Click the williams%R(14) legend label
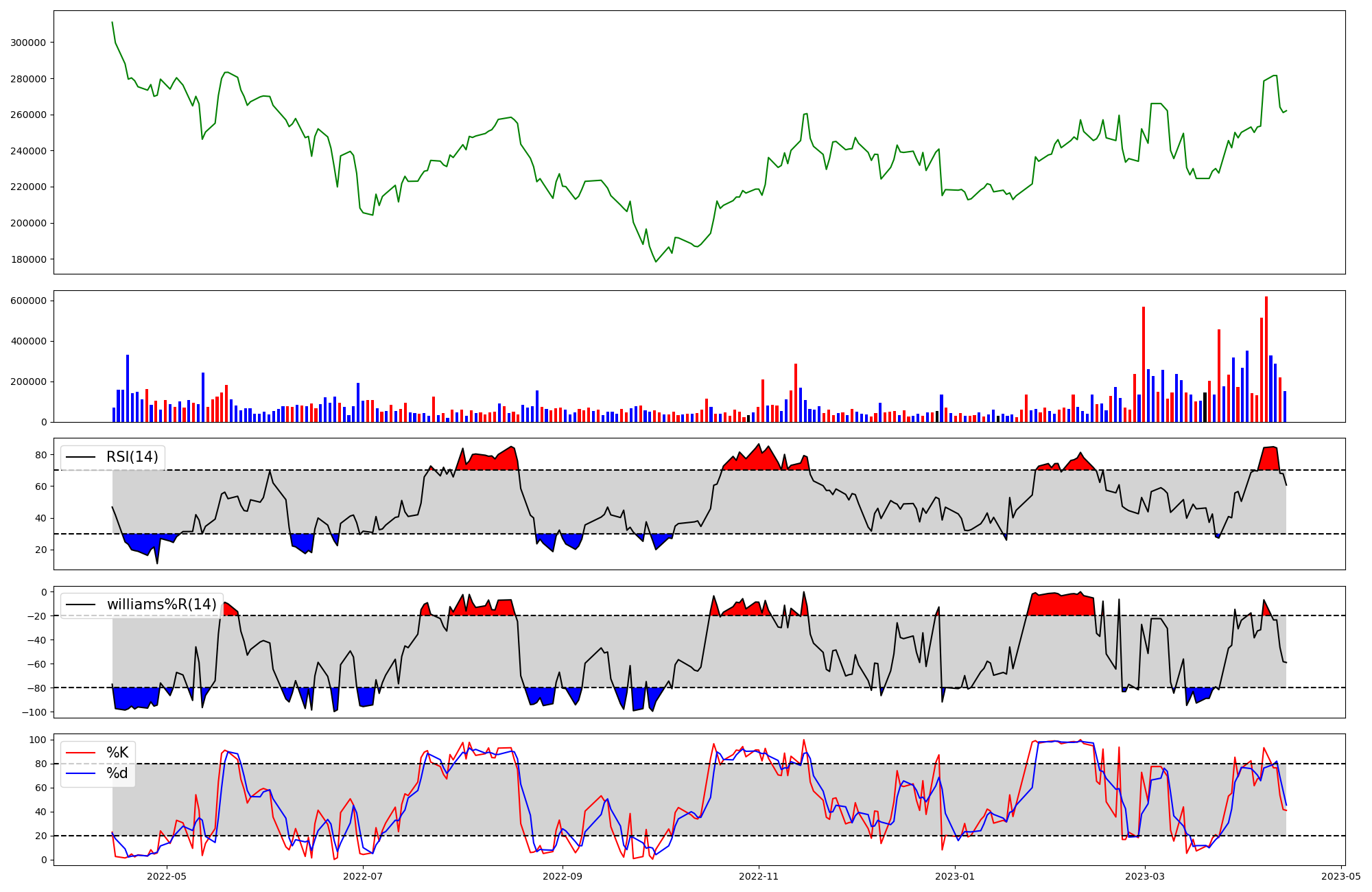Image resolution: width=1372 pixels, height=892 pixels. [x=161, y=605]
